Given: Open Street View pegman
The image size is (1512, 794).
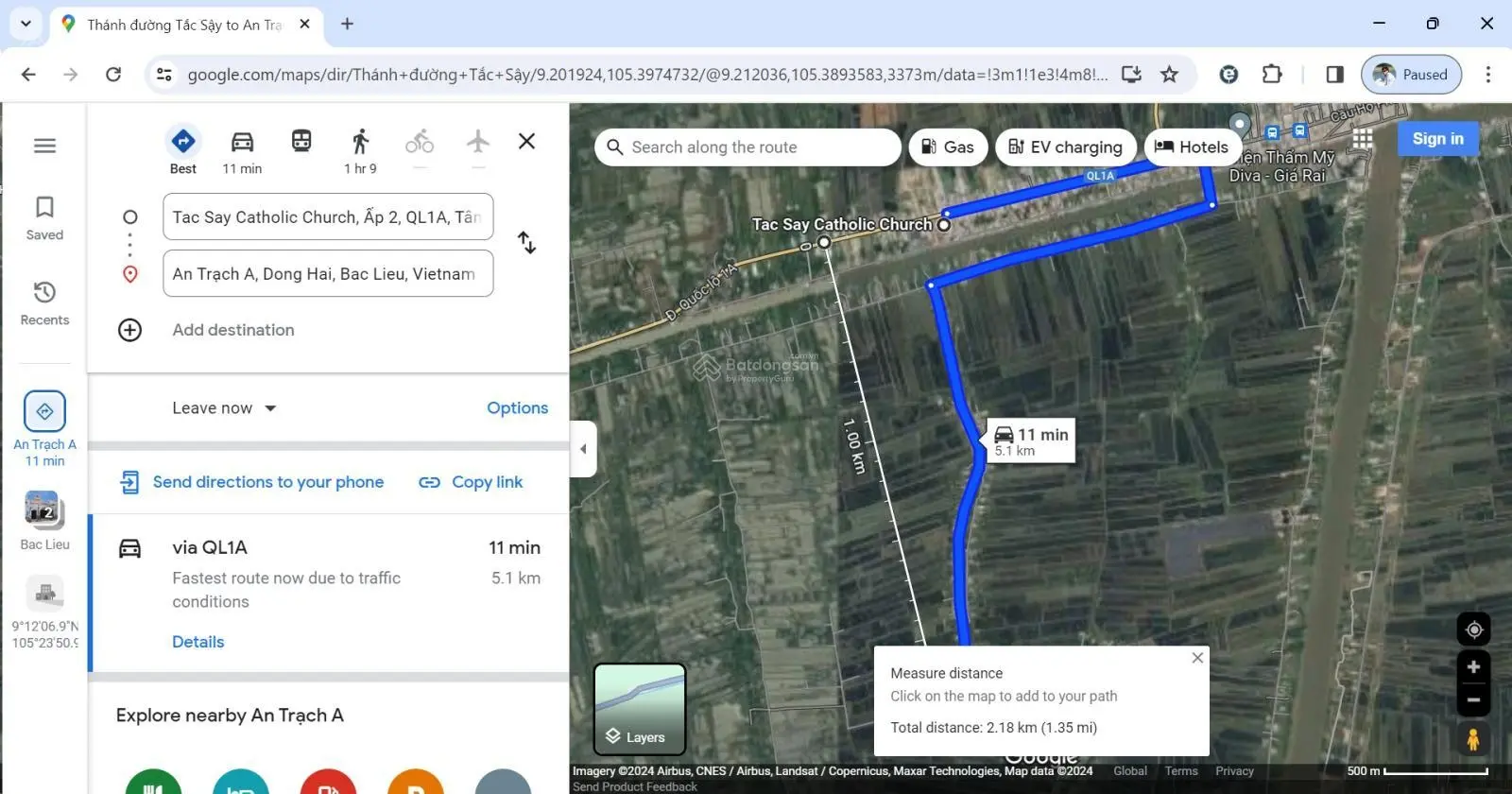Looking at the screenshot, I should [1473, 739].
